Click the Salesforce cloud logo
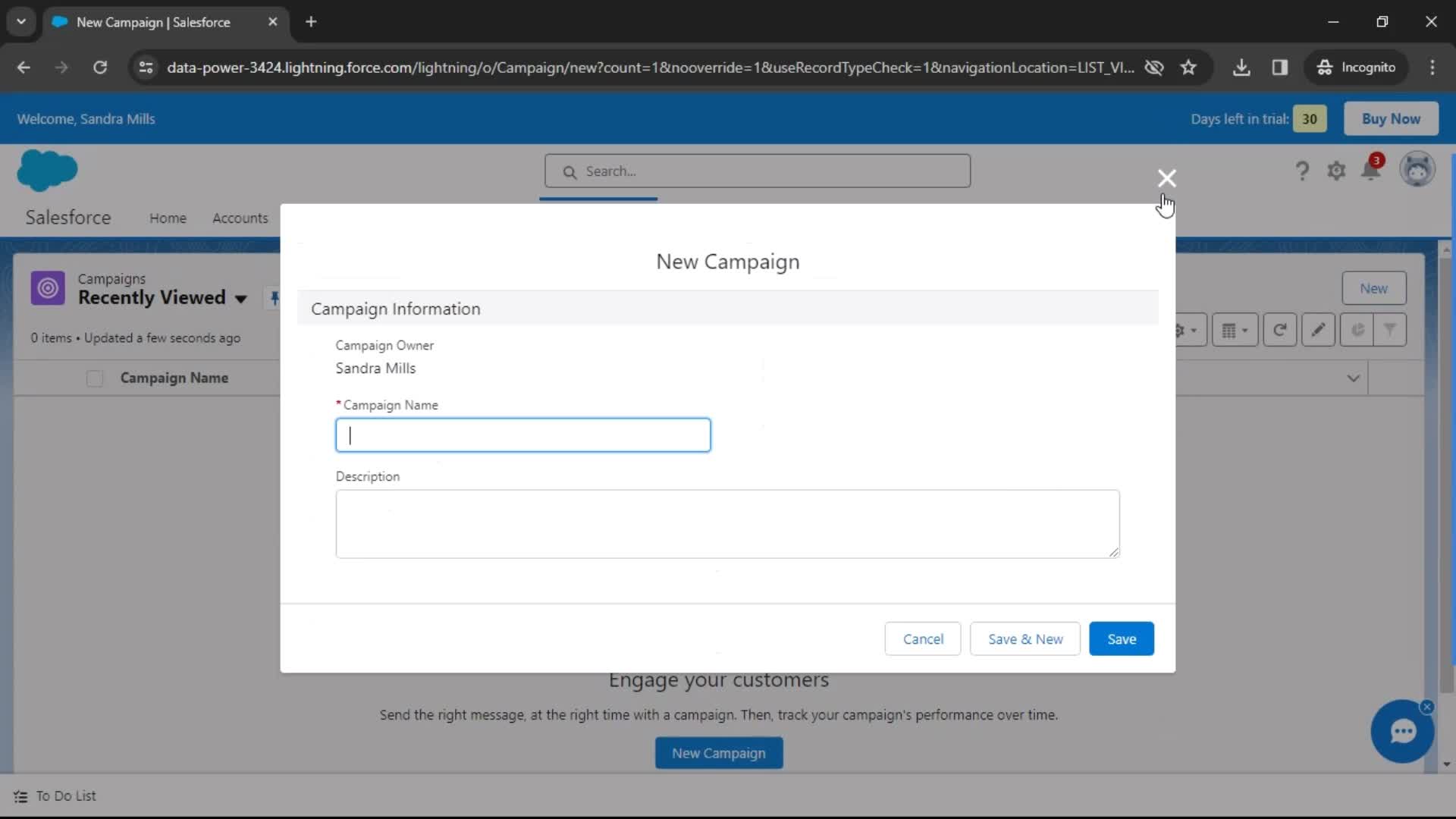Screen dimensions: 1456x819 coord(47,170)
